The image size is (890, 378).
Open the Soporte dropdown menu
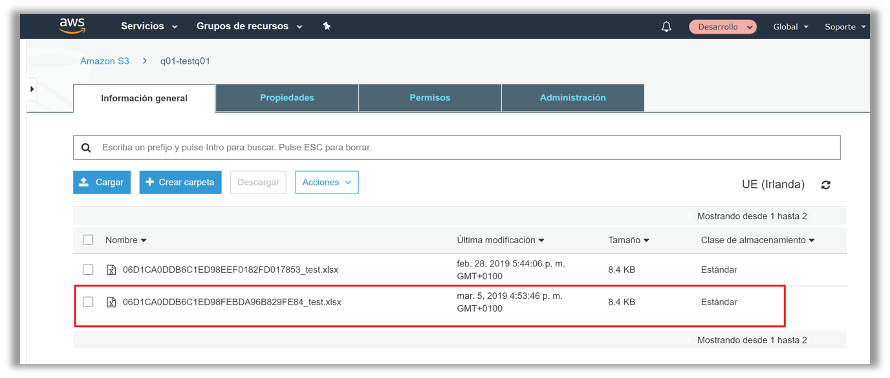pos(845,27)
